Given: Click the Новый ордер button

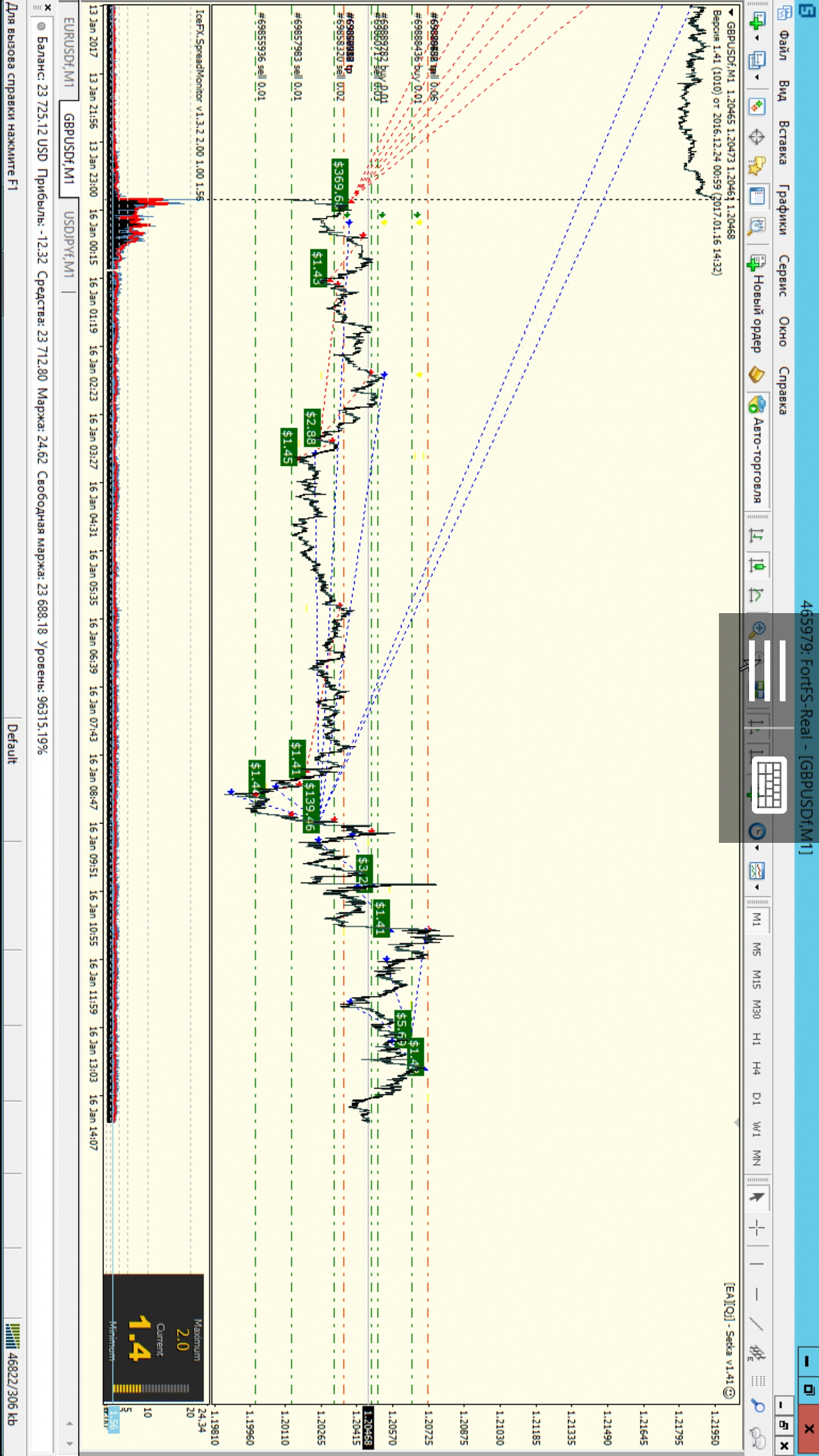Looking at the screenshot, I should tap(757, 304).
